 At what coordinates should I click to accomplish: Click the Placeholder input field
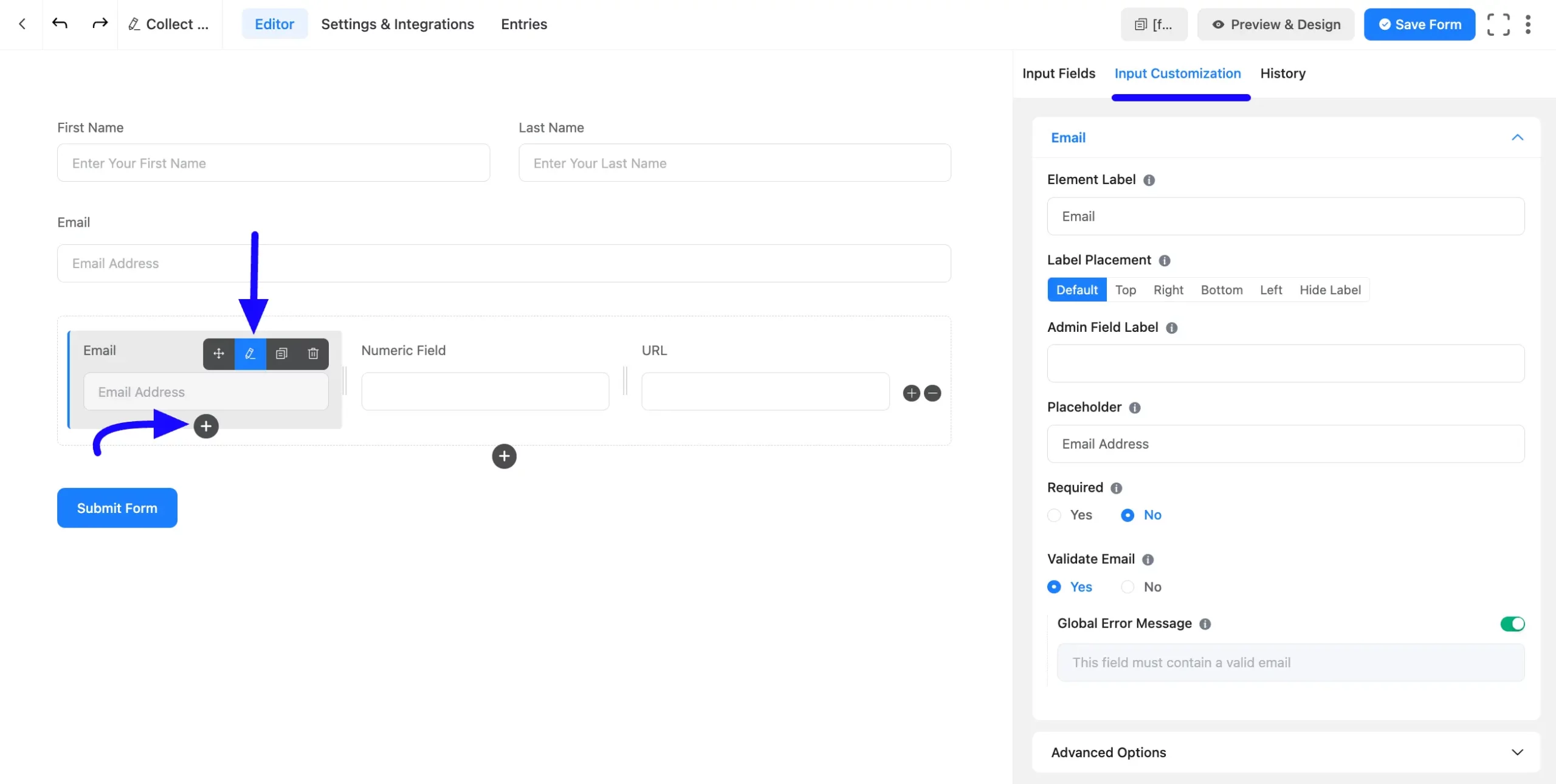coord(1286,444)
